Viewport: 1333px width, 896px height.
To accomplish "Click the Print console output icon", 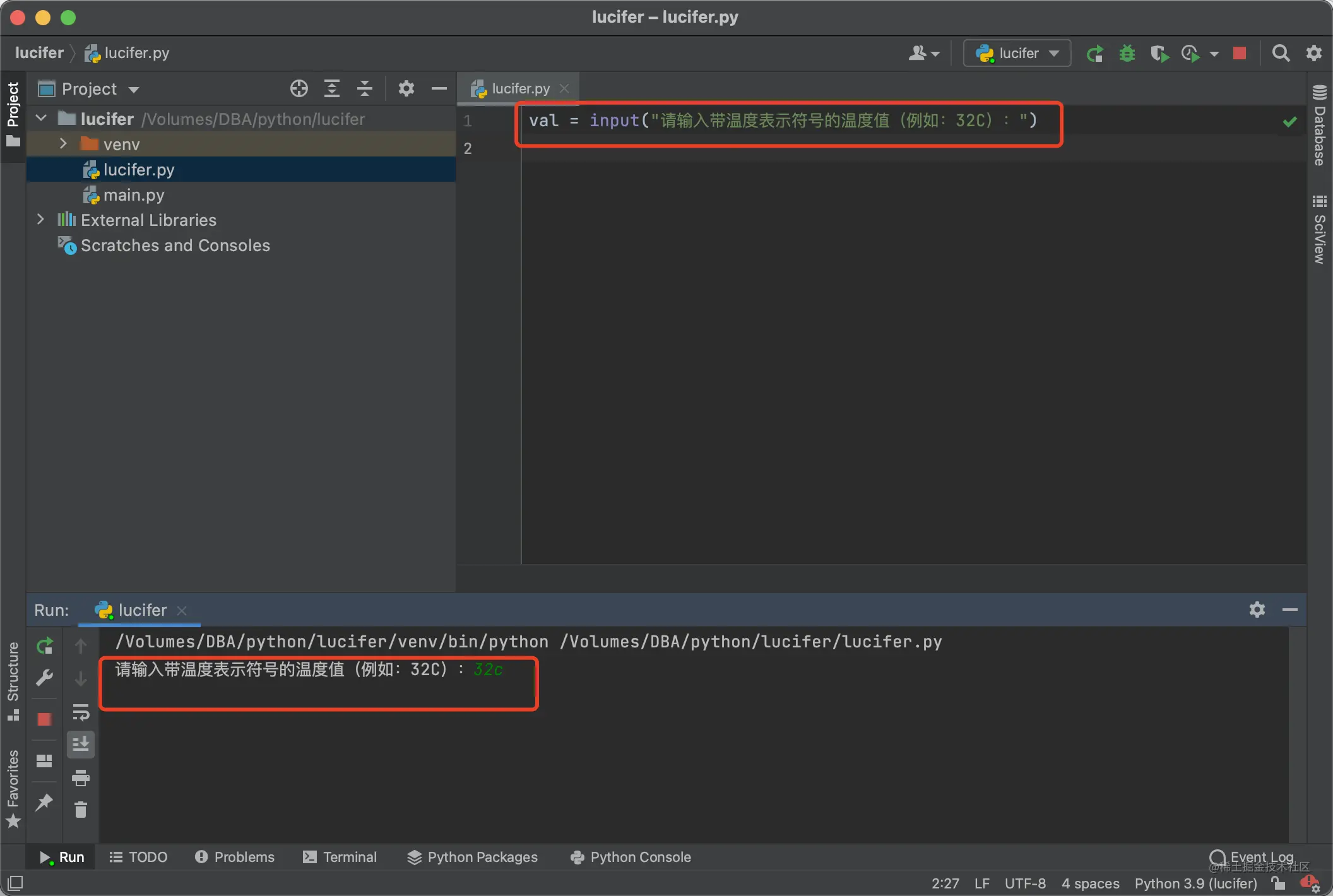I will pos(81,778).
